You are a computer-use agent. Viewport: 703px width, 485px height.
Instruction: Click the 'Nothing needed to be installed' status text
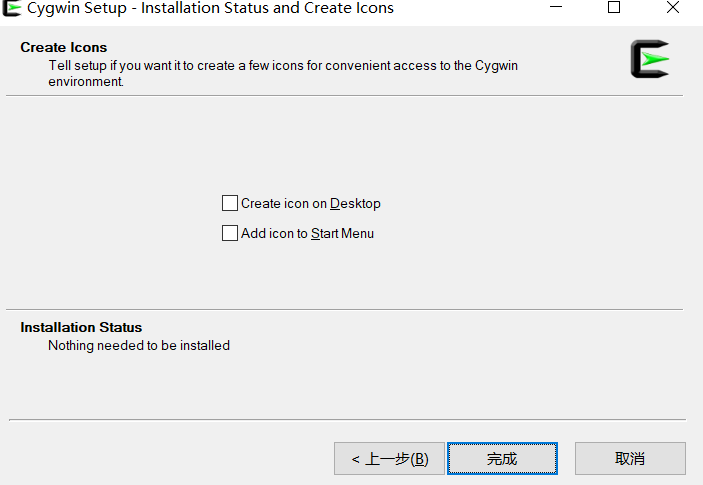click(139, 346)
